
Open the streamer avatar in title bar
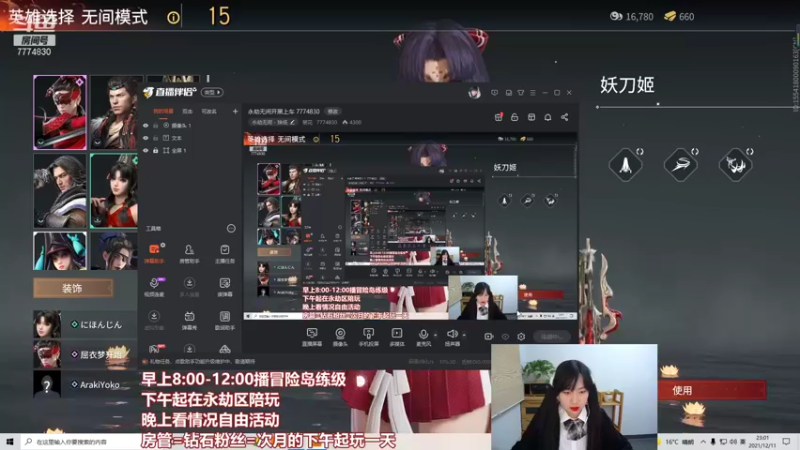click(474, 93)
